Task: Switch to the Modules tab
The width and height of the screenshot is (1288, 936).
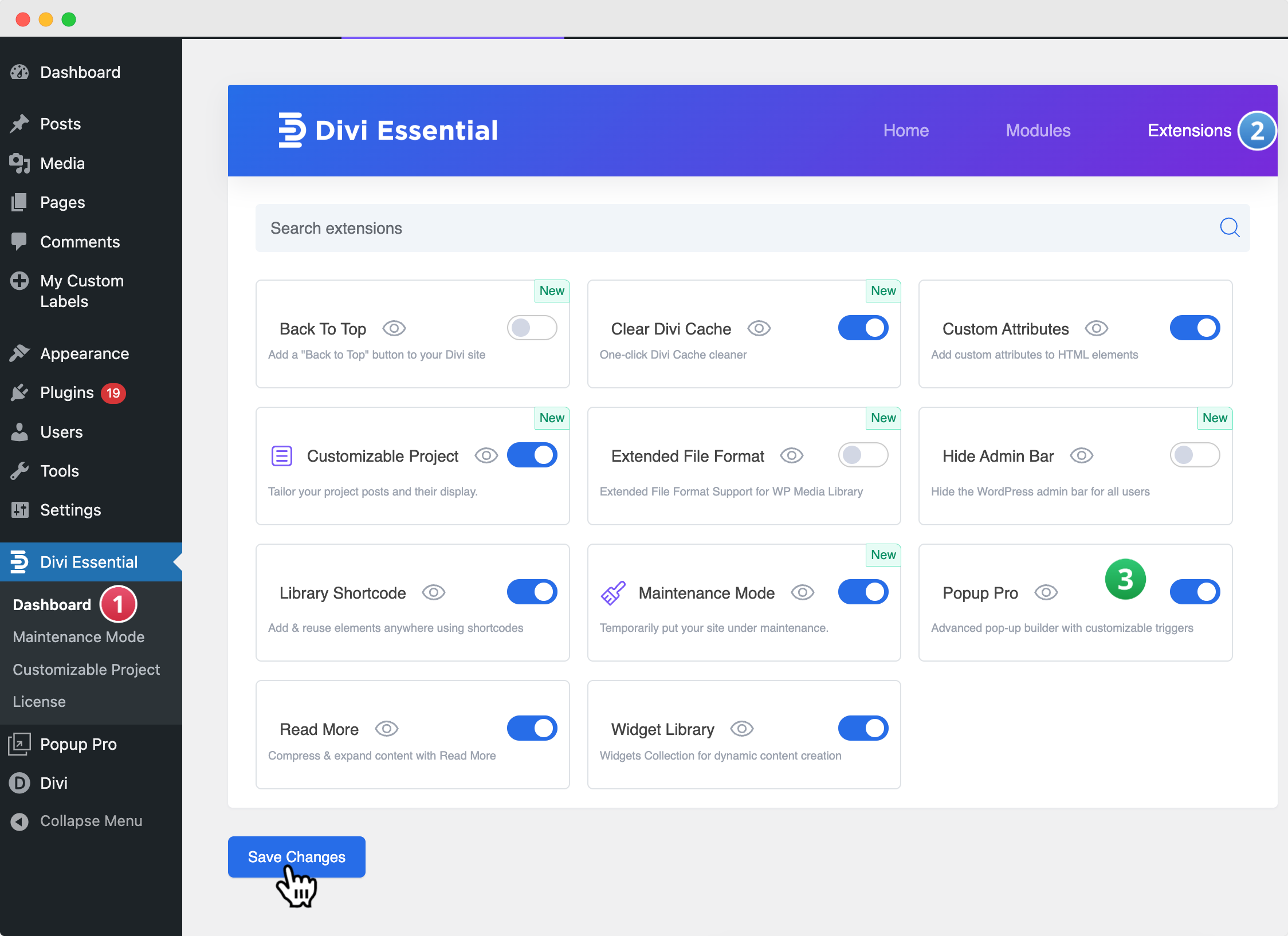Action: coord(1038,131)
